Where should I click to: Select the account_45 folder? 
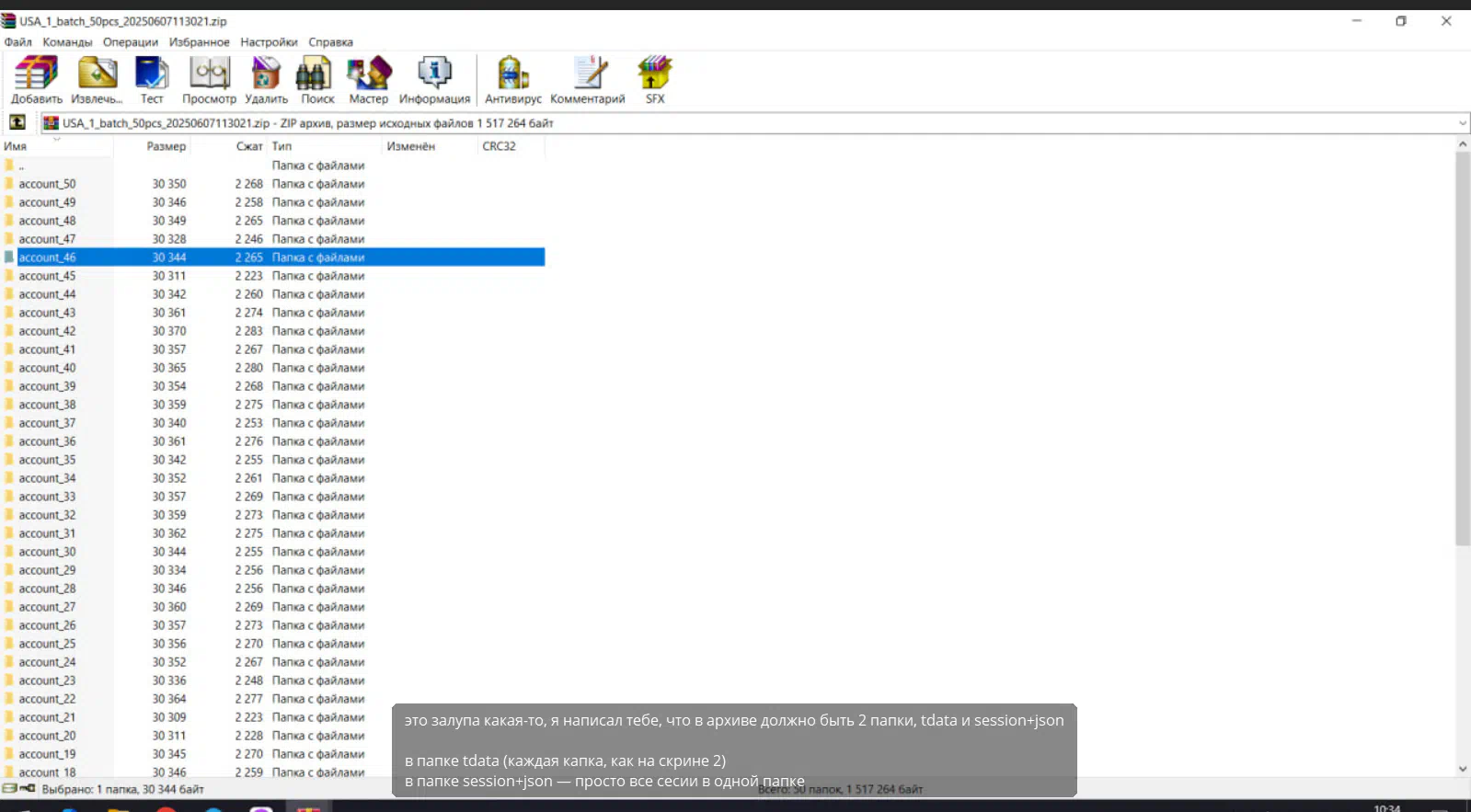pos(273,276)
